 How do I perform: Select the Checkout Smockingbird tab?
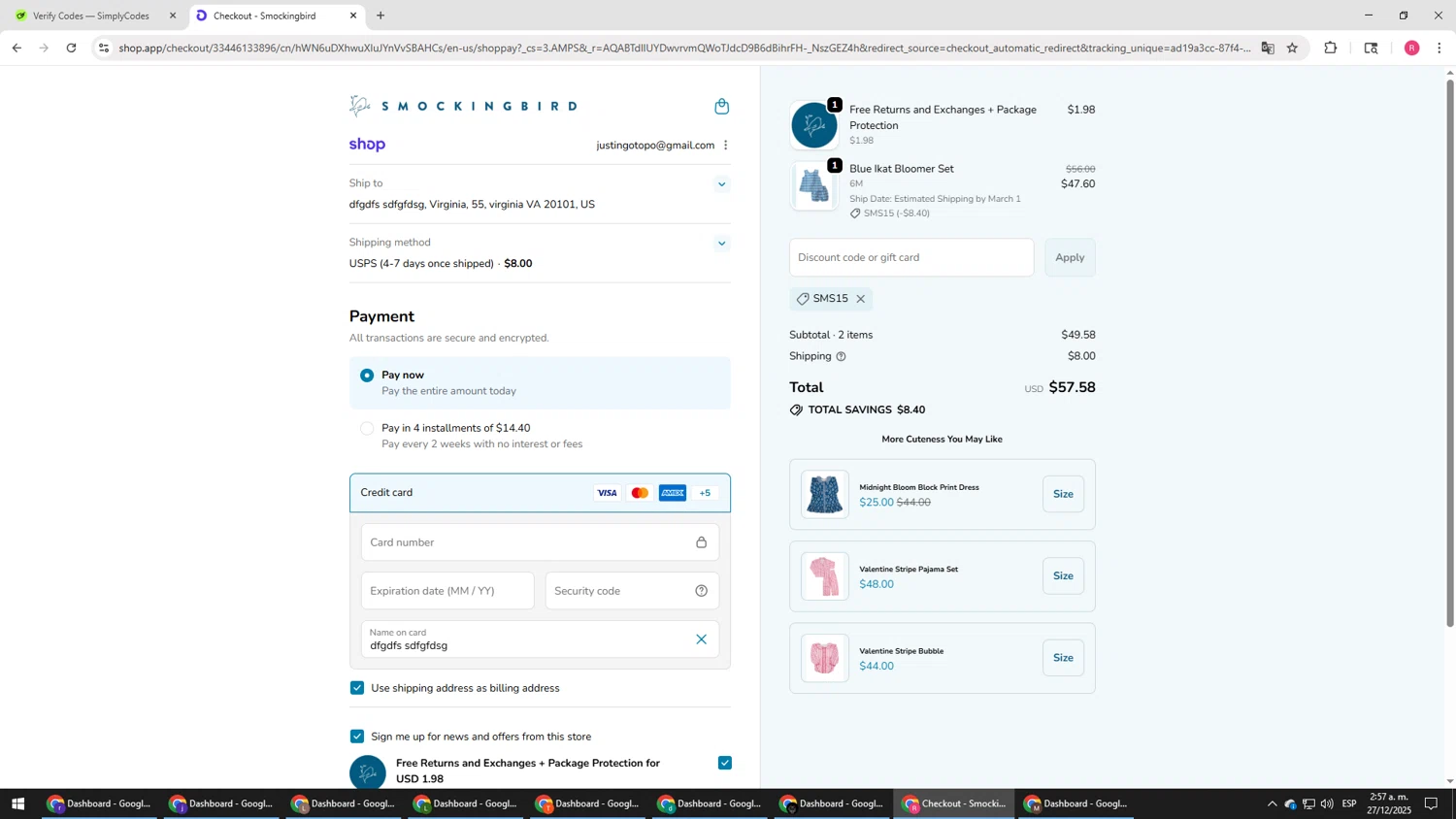tap(264, 16)
